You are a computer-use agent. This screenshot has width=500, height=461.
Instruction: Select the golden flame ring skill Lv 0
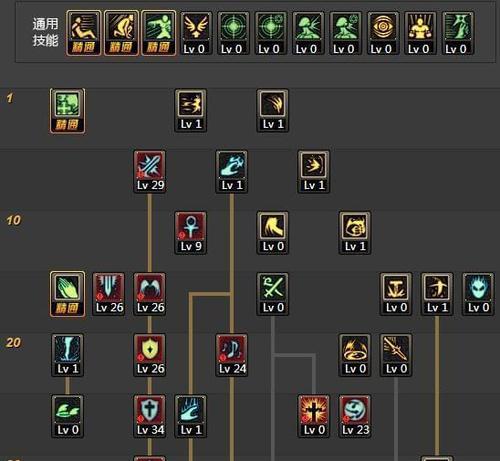point(355,355)
